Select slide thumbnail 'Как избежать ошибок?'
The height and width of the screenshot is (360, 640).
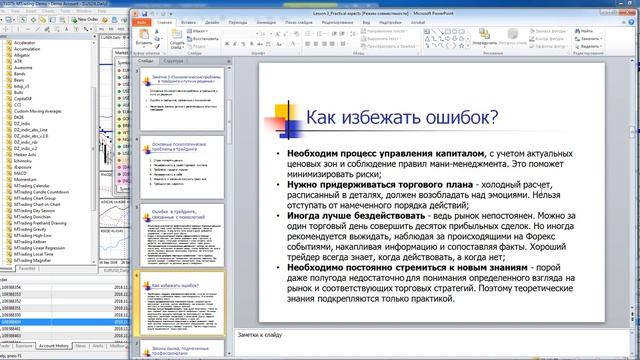182,303
